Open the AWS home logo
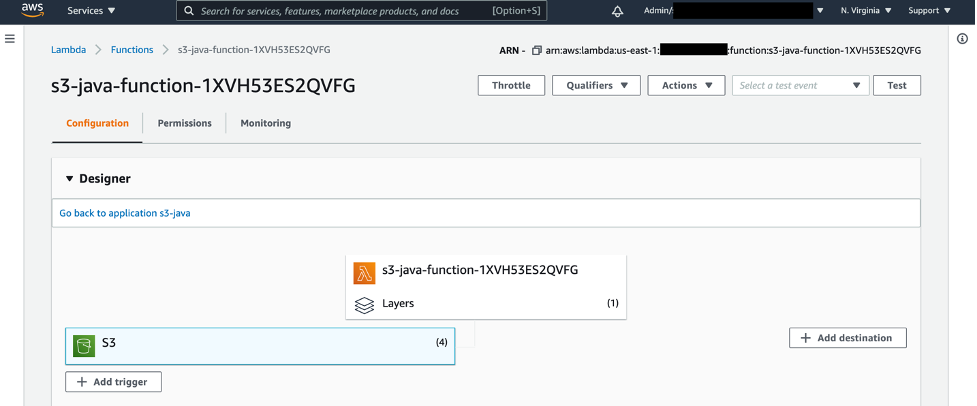The image size is (977, 406). click(32, 10)
